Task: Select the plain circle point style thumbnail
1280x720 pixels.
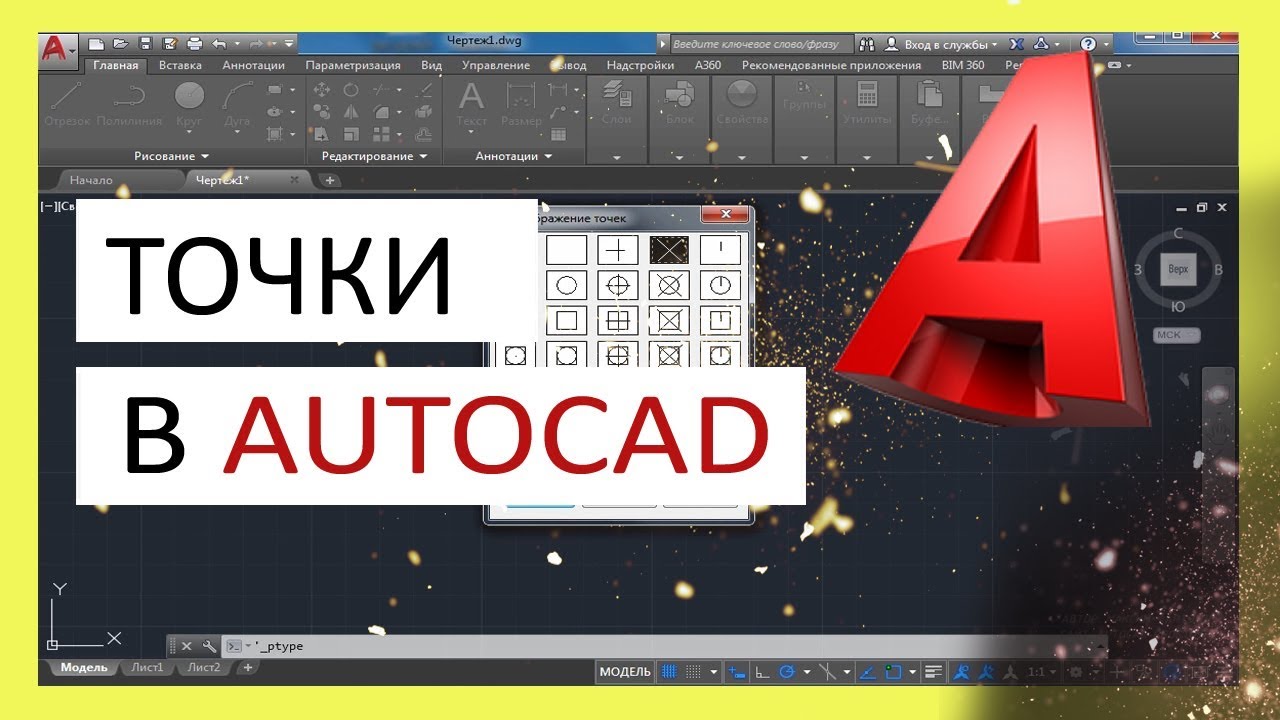Action: pos(566,286)
